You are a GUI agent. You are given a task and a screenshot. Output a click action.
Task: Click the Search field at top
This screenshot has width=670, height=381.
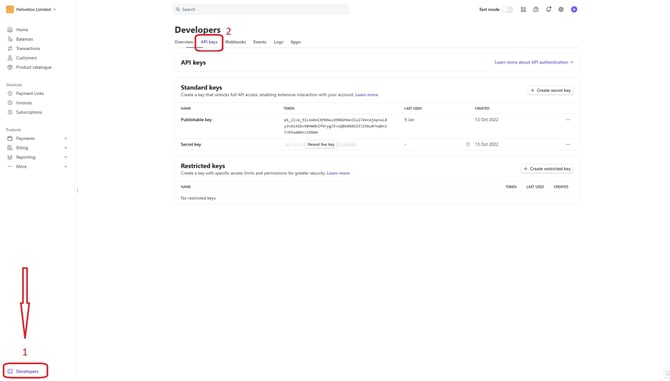coord(260,9)
